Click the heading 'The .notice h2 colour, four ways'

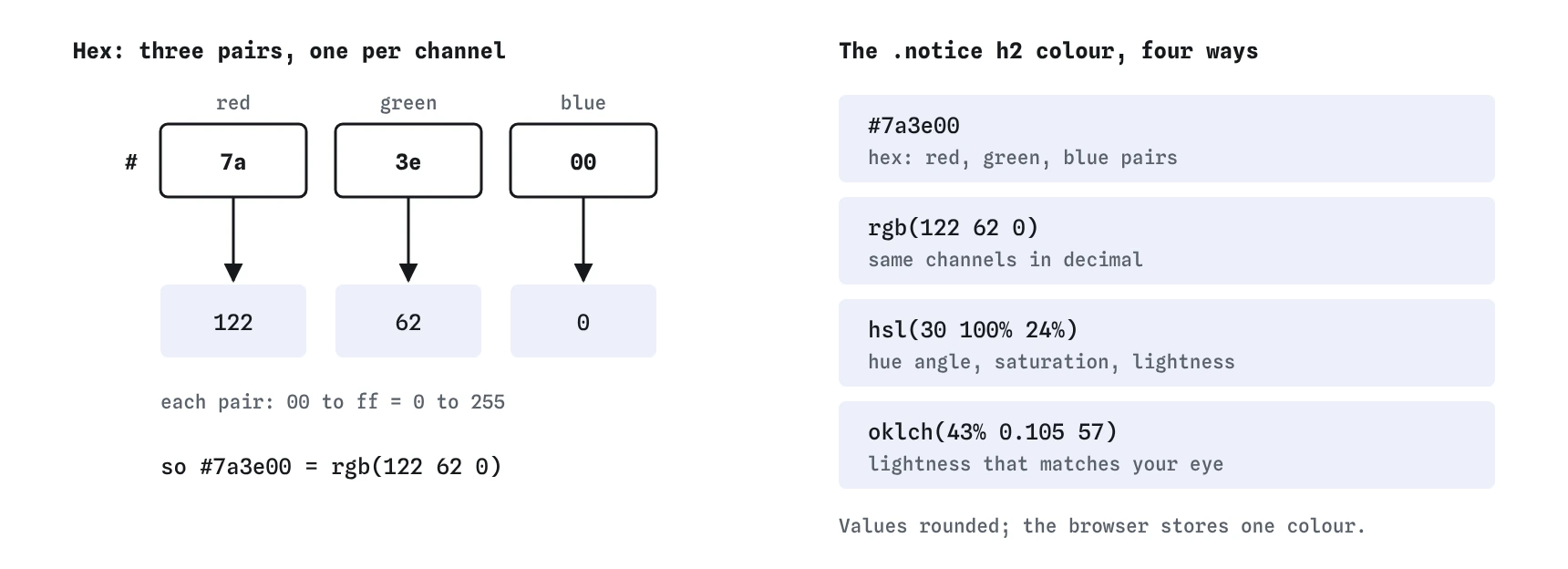[x=1048, y=51]
